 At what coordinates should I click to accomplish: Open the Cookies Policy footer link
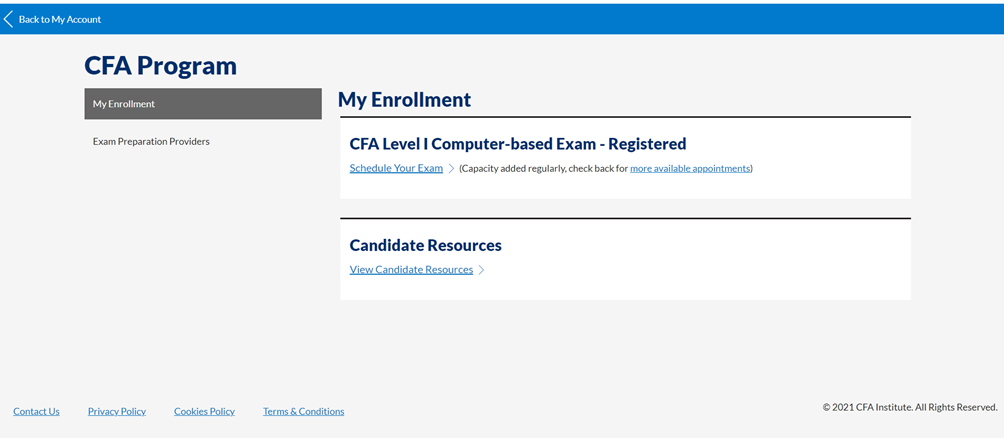point(204,411)
